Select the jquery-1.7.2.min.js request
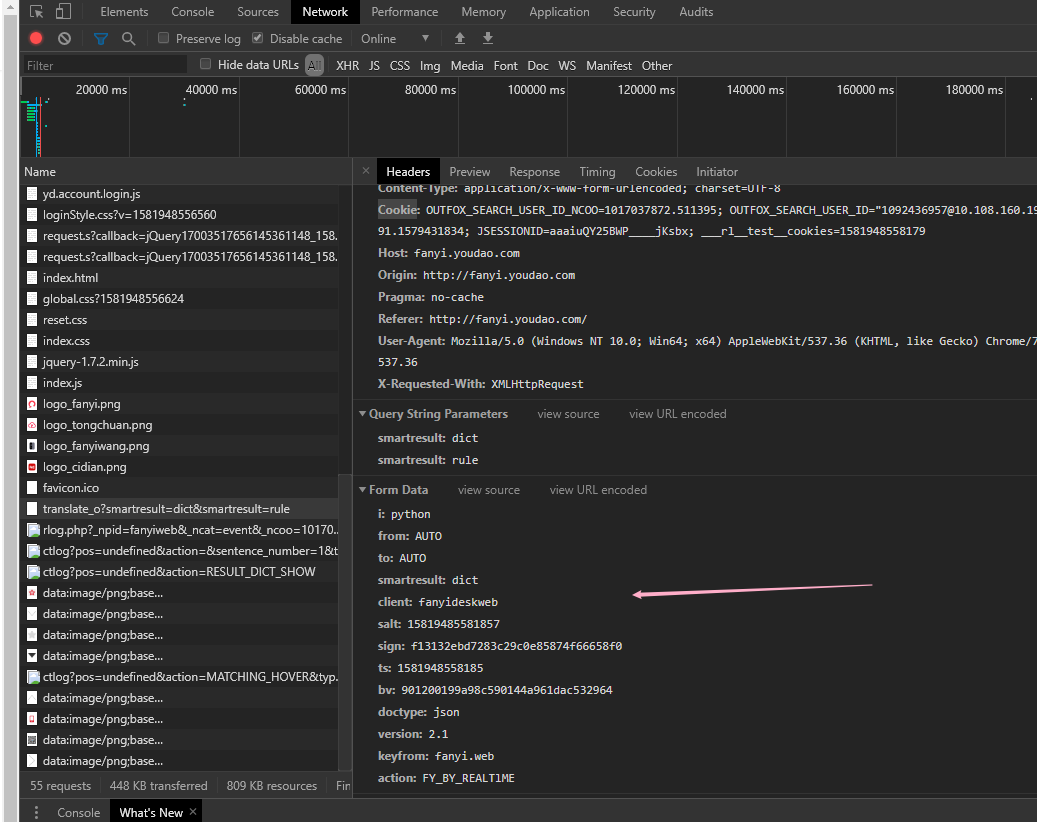1037x822 pixels. click(179, 362)
